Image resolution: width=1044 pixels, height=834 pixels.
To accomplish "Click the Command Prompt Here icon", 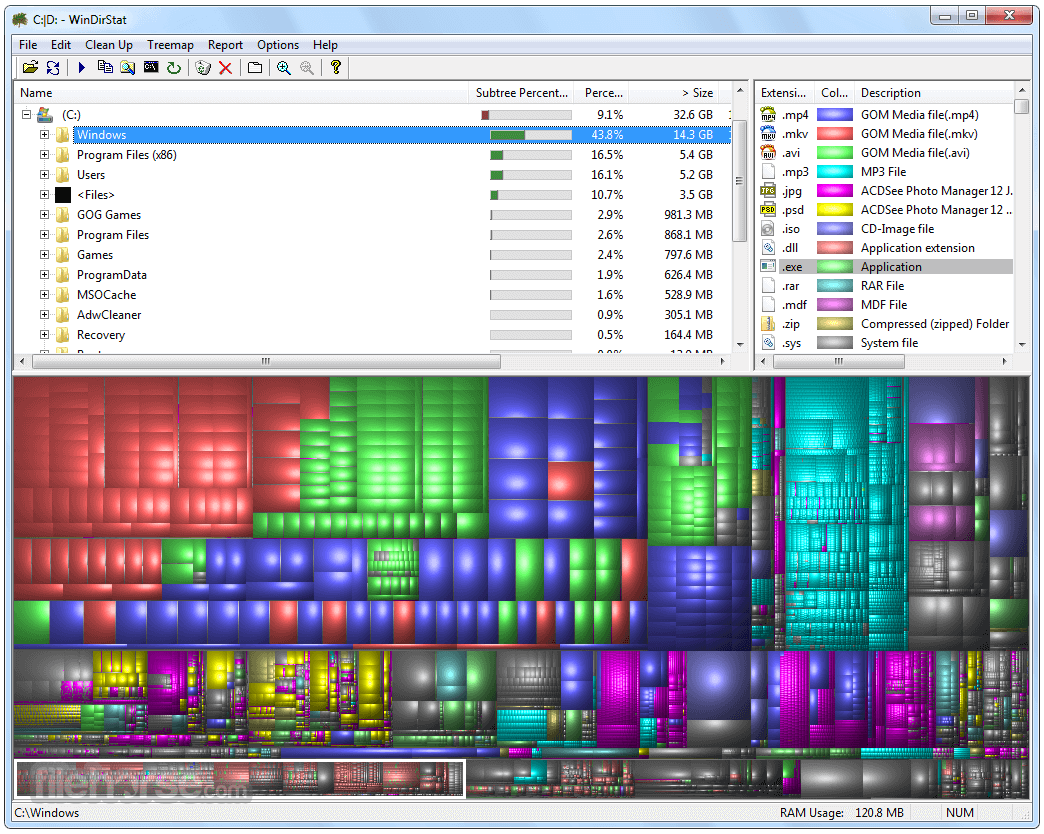I will 151,67.
